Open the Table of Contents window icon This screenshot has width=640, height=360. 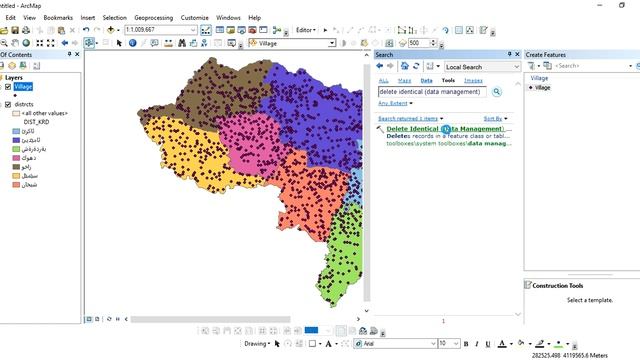tap(220, 30)
